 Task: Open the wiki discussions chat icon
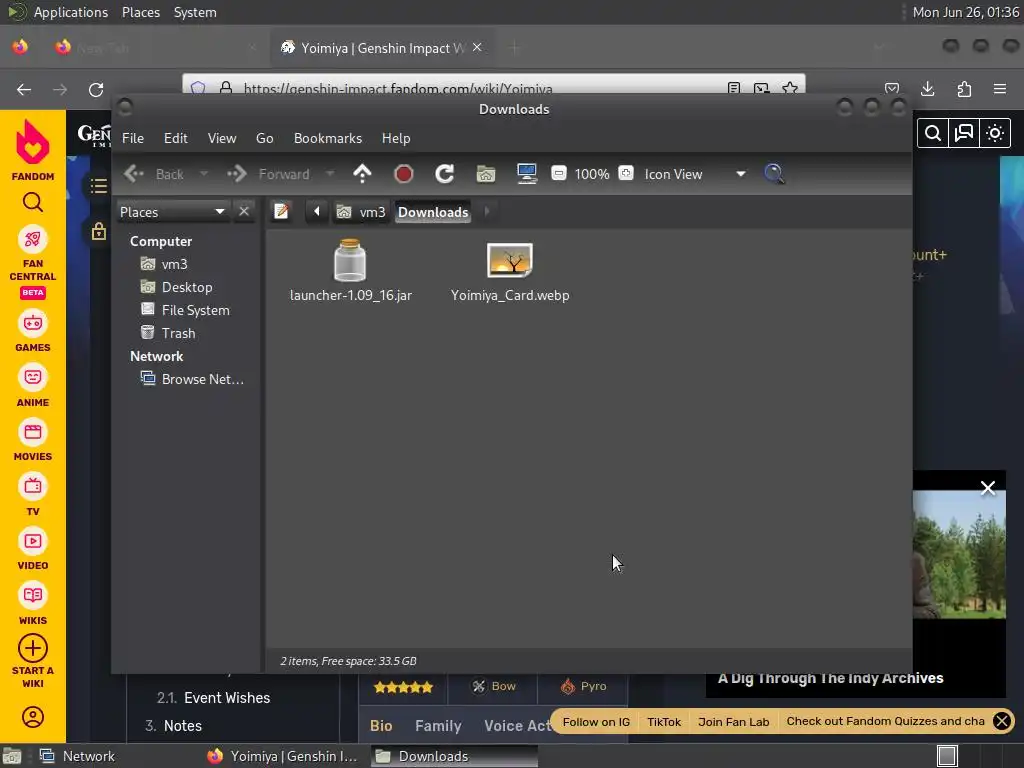point(964,133)
